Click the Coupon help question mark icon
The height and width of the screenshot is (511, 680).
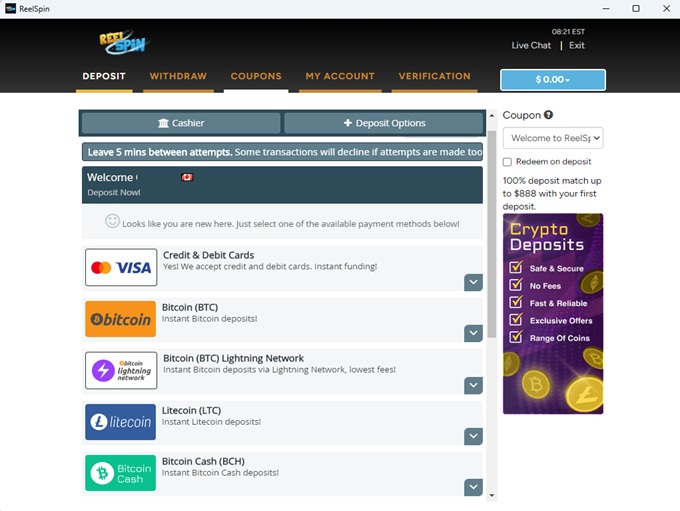coord(549,115)
